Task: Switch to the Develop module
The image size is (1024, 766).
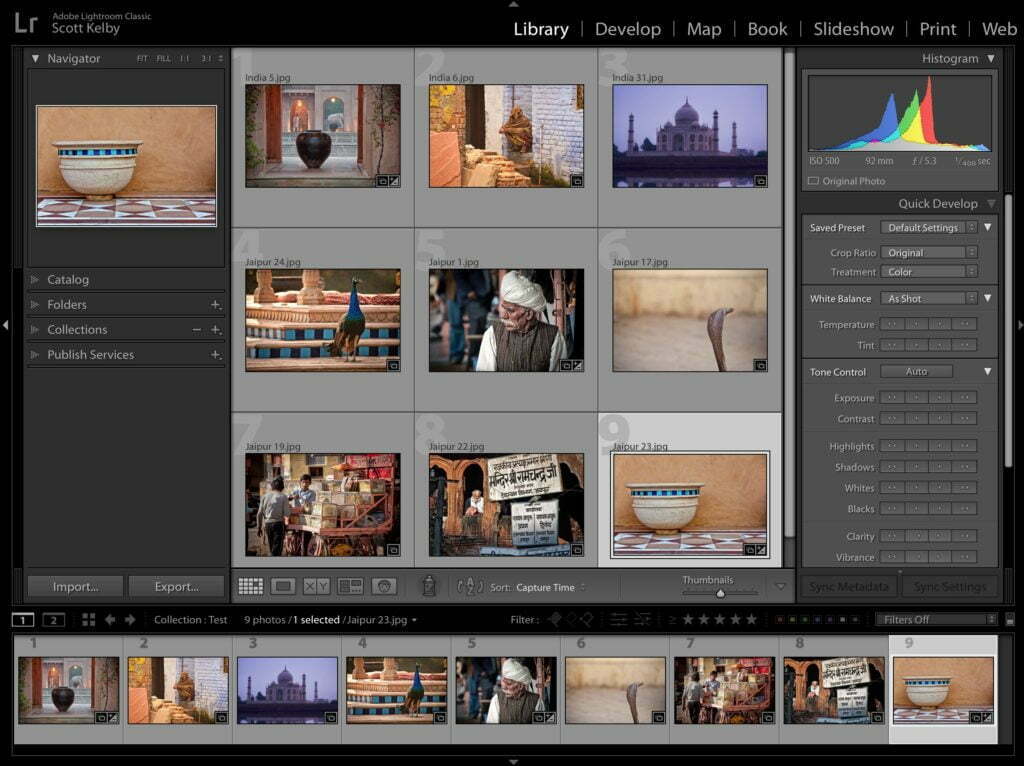Action: [628, 29]
